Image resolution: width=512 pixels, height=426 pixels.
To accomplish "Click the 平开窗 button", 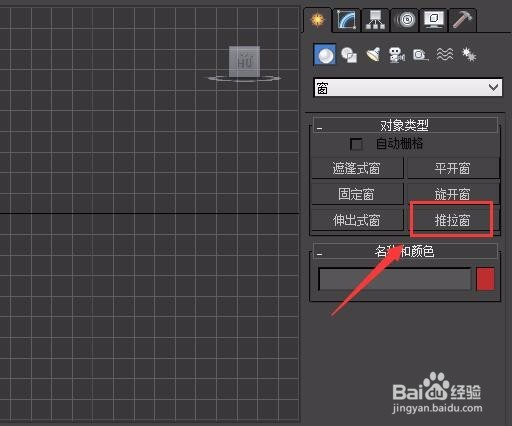I will click(453, 168).
